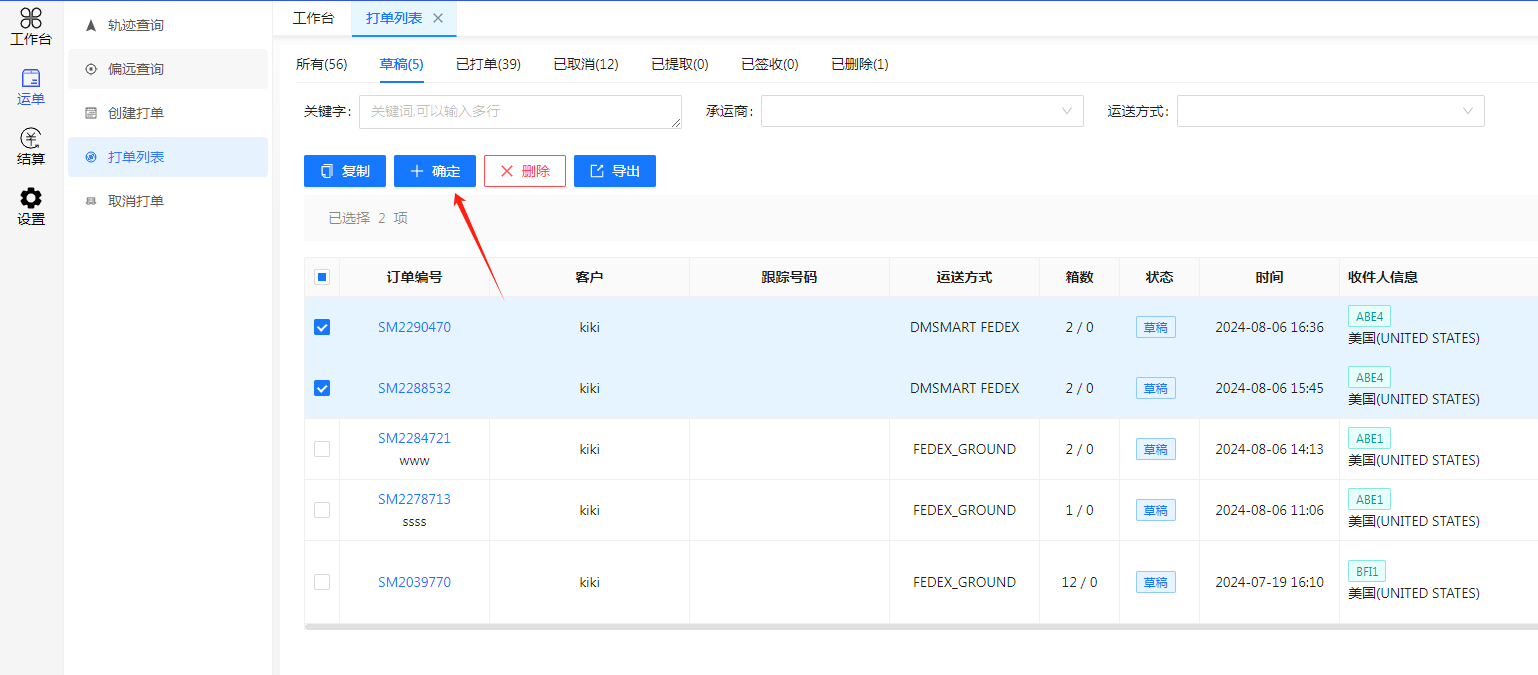Screen dimensions: 1538x675
Task: Switch to 已提取(0) tab
Action: click(680, 64)
